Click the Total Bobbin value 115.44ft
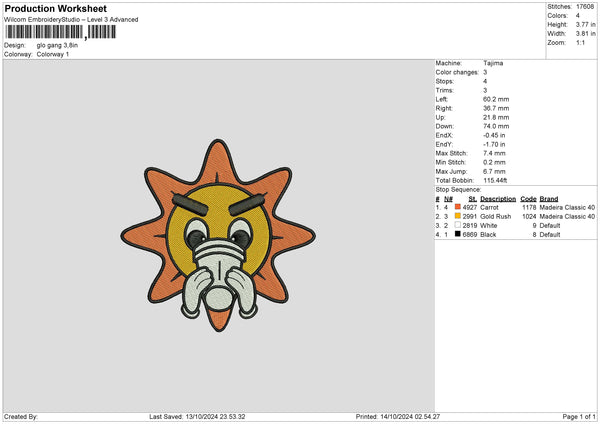The width and height of the screenshot is (600, 424). 495,180
